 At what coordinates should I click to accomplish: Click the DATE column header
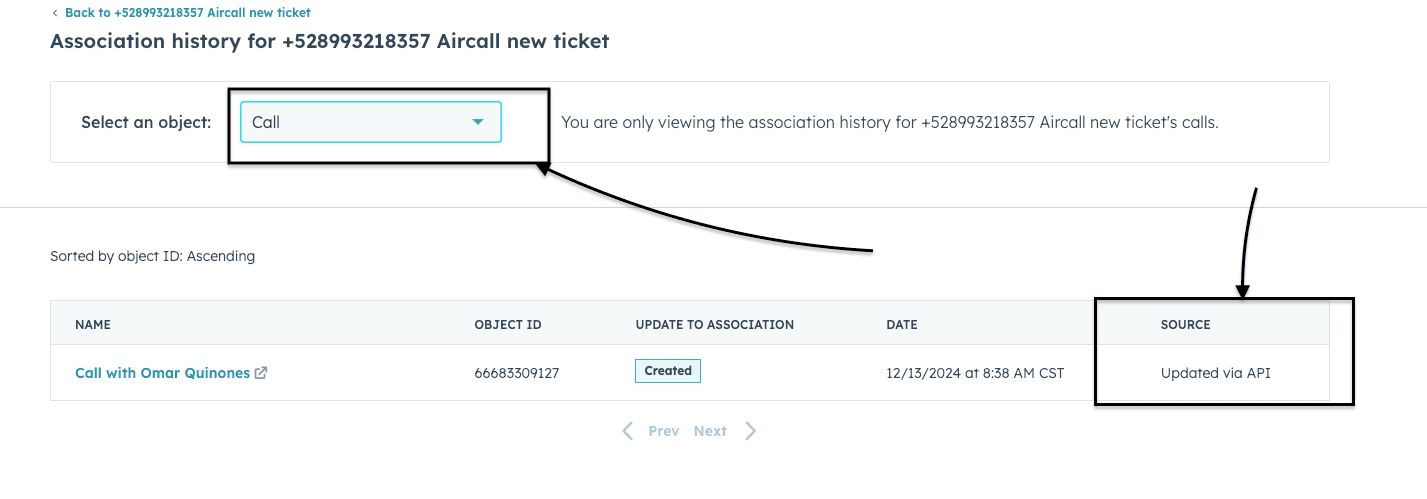pos(901,325)
